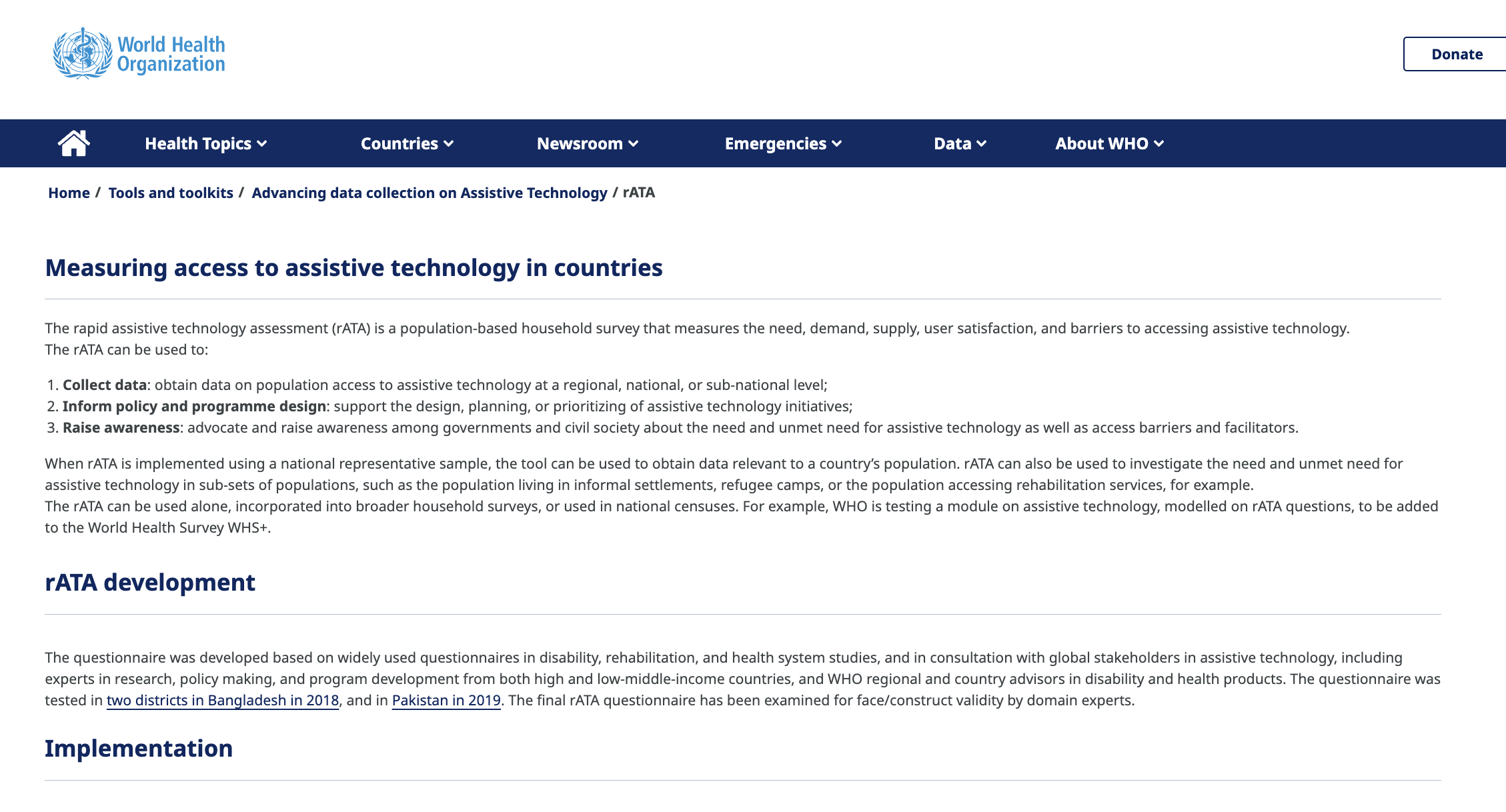
Task: Open the Data menu
Action: [960, 143]
